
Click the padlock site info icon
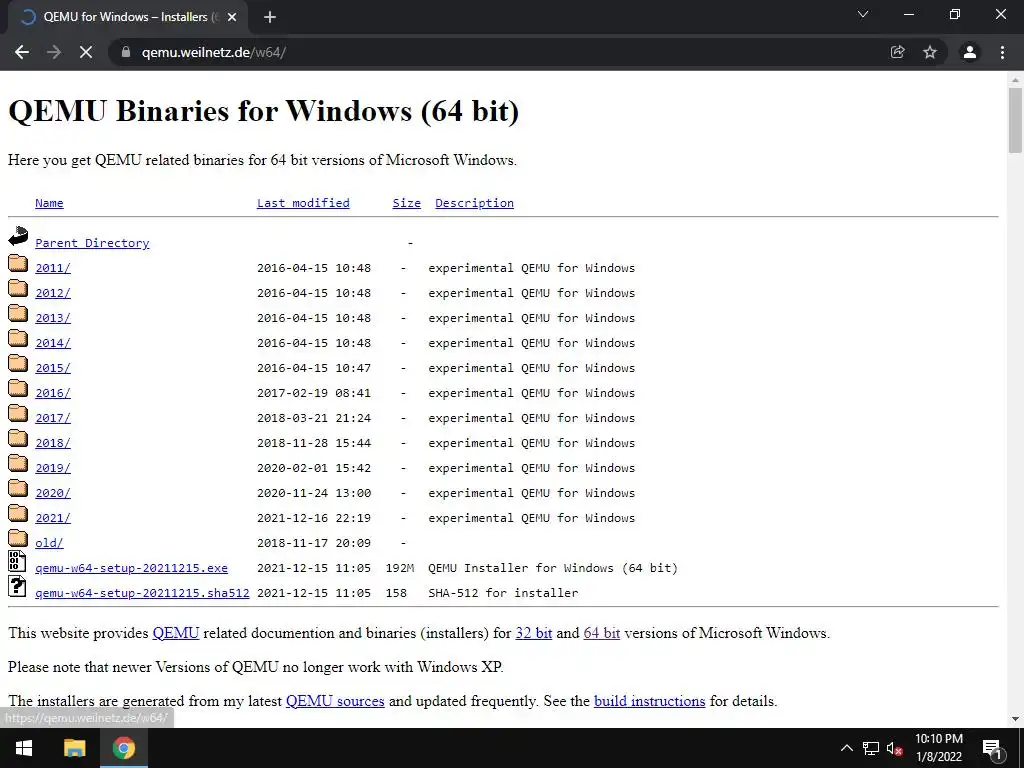pyautogui.click(x=126, y=52)
